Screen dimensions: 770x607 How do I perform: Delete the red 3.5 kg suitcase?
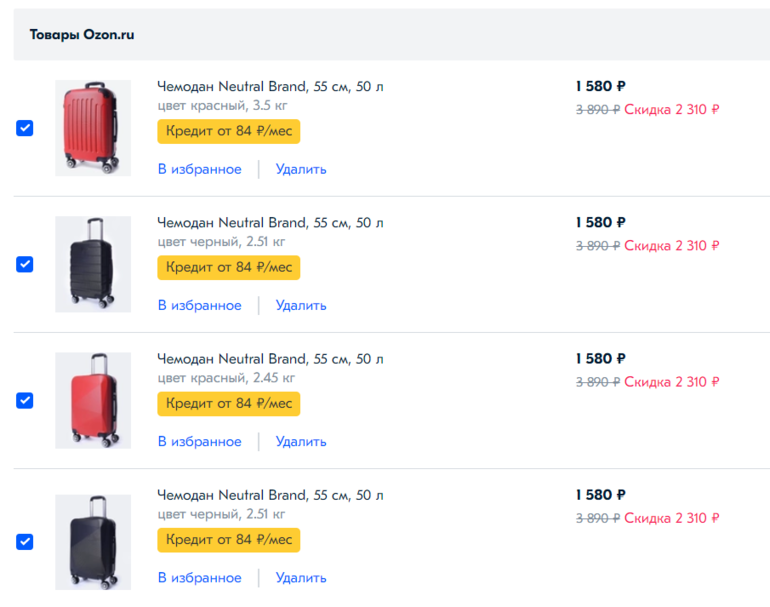(x=301, y=169)
